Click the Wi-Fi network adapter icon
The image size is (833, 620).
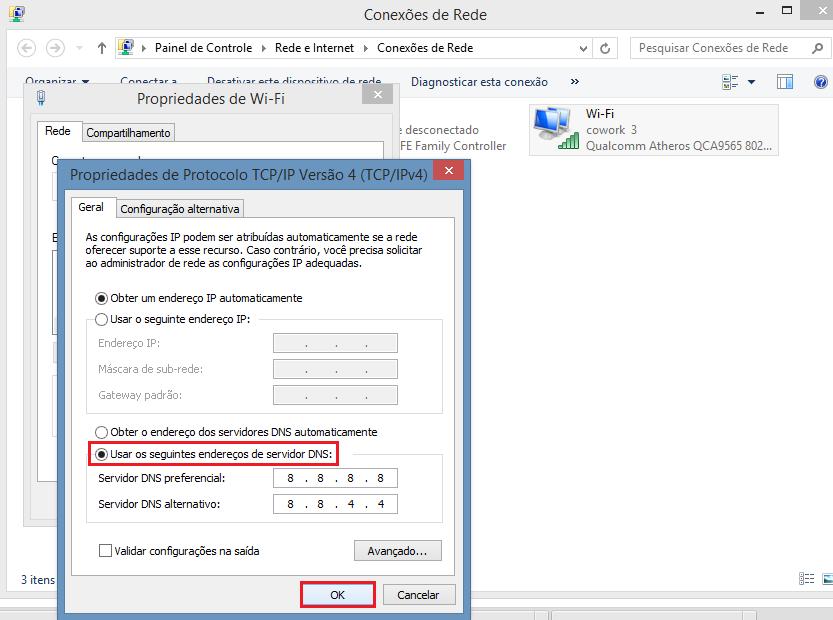pos(554,130)
